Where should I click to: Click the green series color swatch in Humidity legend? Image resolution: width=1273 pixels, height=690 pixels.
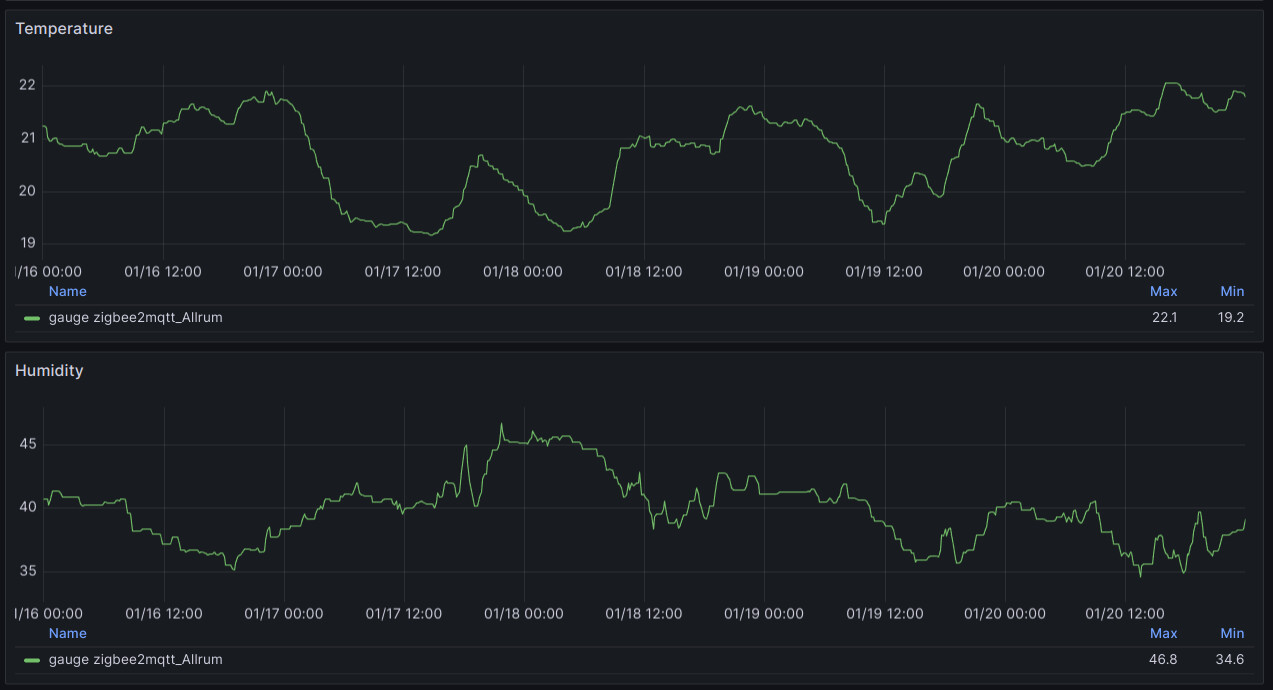[x=32, y=660]
